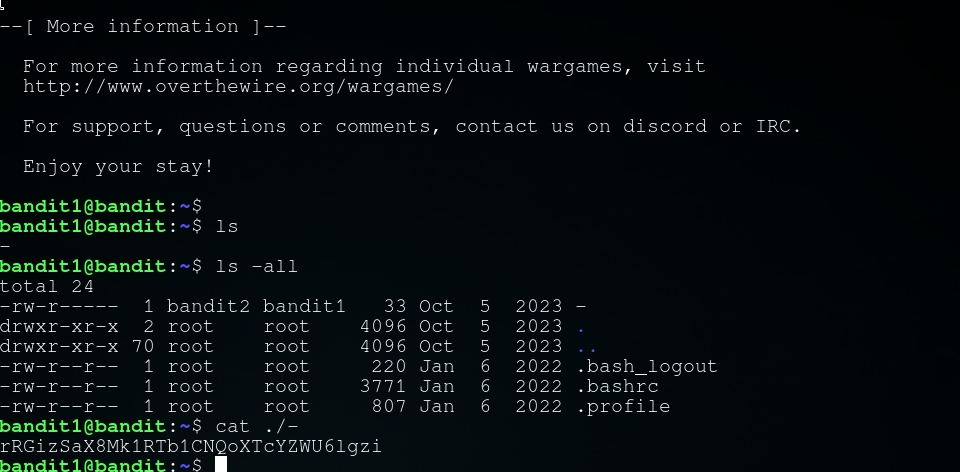Click the .bashrc filename in the listing
The image size is (960, 472).
pos(617,386)
